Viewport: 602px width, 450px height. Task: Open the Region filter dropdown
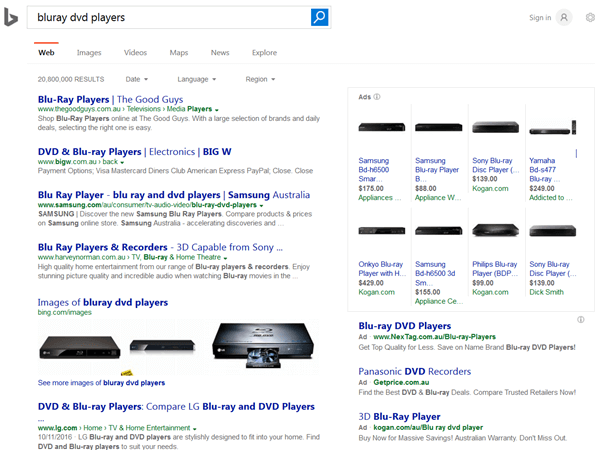coord(260,79)
